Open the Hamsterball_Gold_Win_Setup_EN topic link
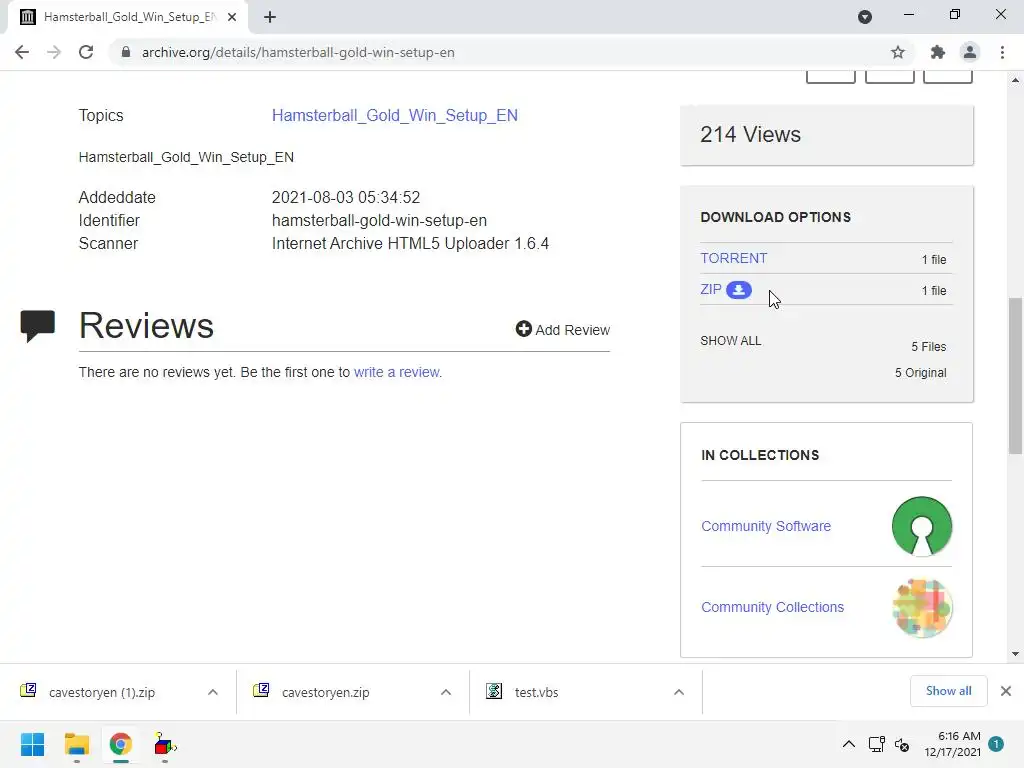Image resolution: width=1024 pixels, height=768 pixels. point(394,116)
